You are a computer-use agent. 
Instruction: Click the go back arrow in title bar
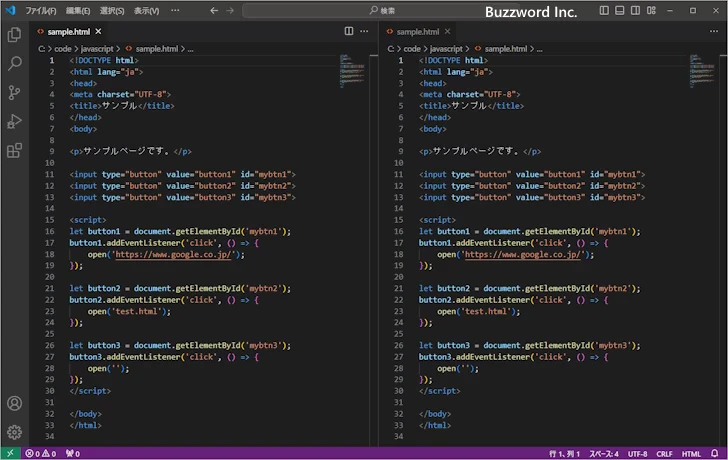point(213,10)
